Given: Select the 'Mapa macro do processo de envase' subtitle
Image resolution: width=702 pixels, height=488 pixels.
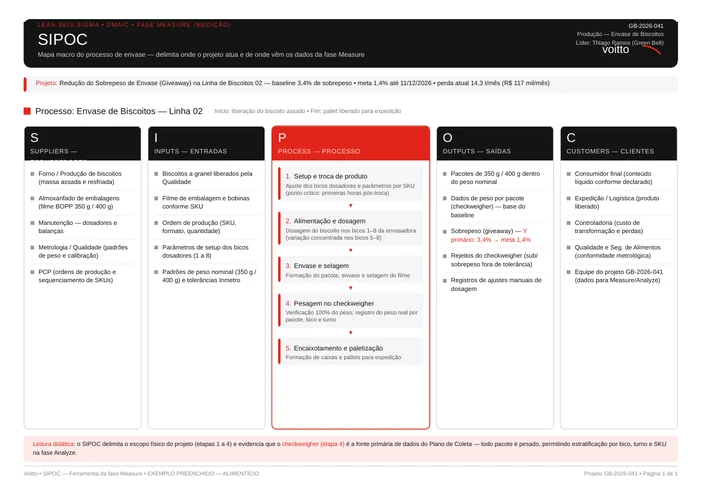Looking at the screenshot, I should tap(201, 55).
